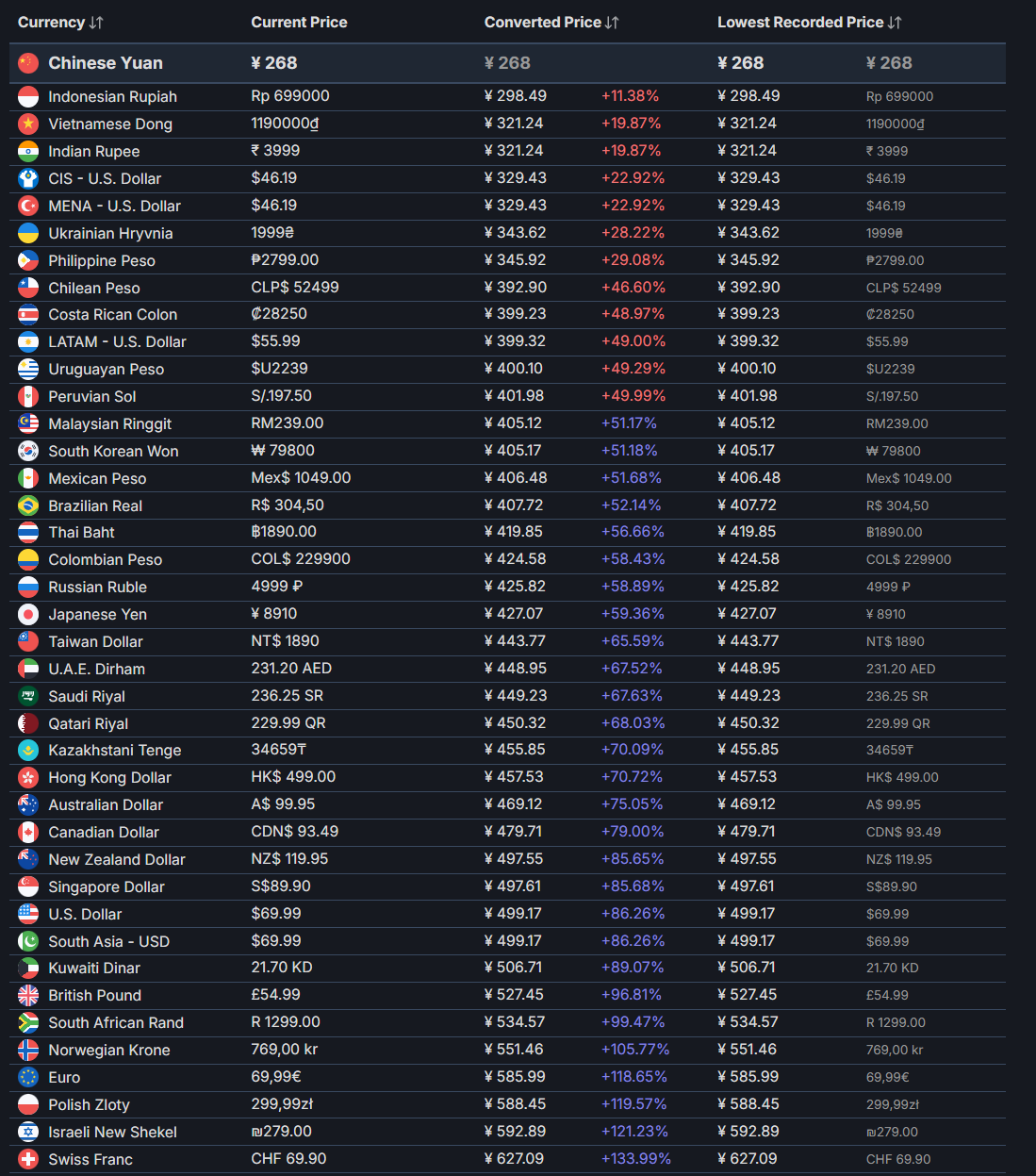The image size is (1036, 1176).
Task: Select the Polish Zloty currency name
Action: 89,1104
